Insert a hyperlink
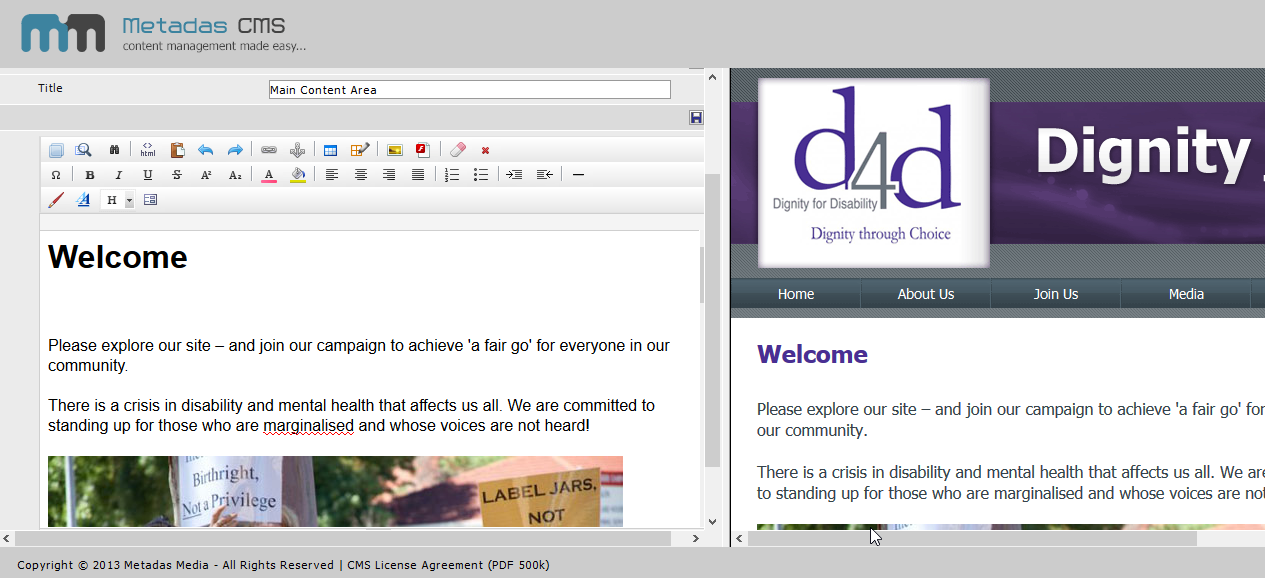 [268, 149]
